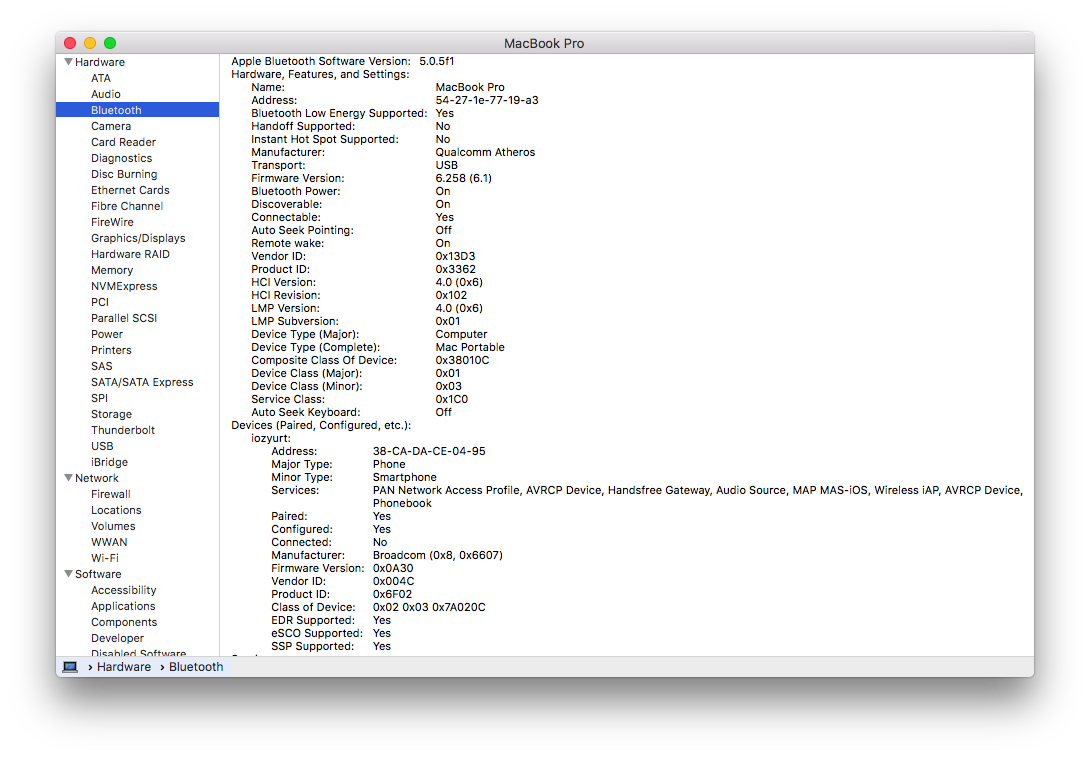Collapse the Network disclosure triangle
1090x757 pixels.
click(x=68, y=478)
